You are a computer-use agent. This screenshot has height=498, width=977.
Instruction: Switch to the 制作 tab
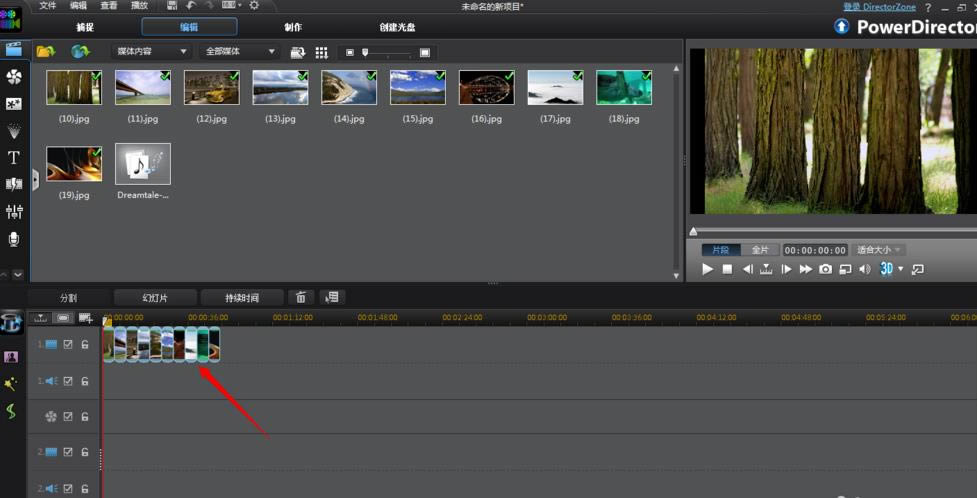[x=293, y=27]
